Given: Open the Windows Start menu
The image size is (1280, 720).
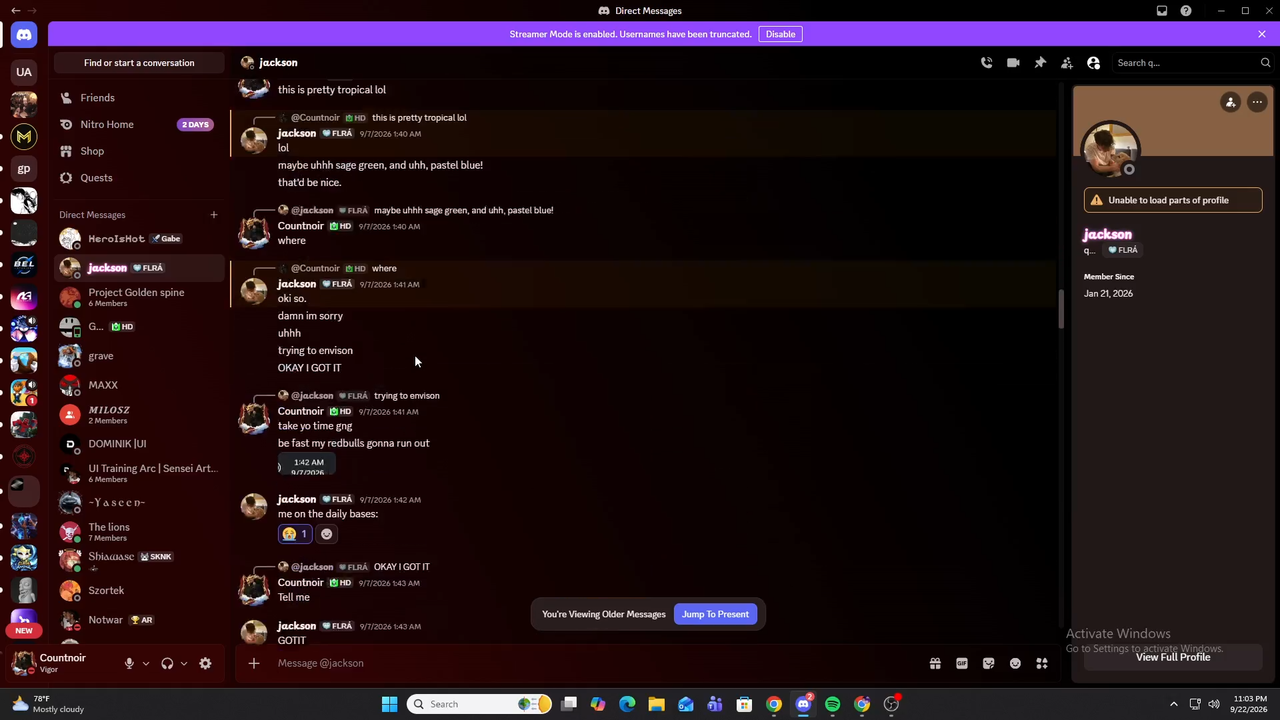Looking at the screenshot, I should [389, 704].
